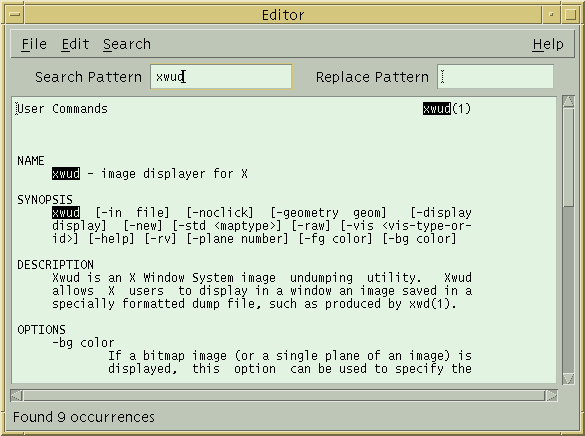Click highlighted xwud in the NAME section
This screenshot has height=436, width=585.
[66, 174]
